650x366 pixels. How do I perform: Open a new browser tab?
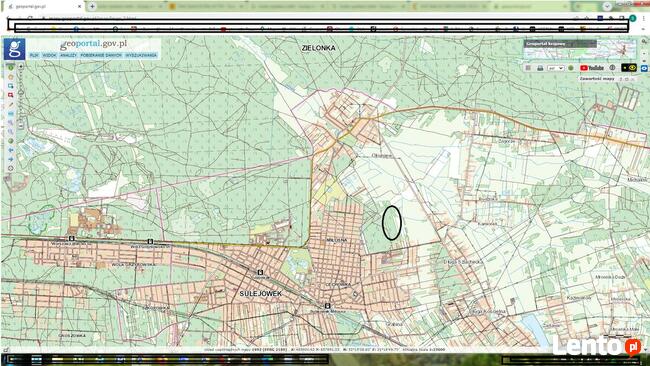pyautogui.click(x=92, y=6)
